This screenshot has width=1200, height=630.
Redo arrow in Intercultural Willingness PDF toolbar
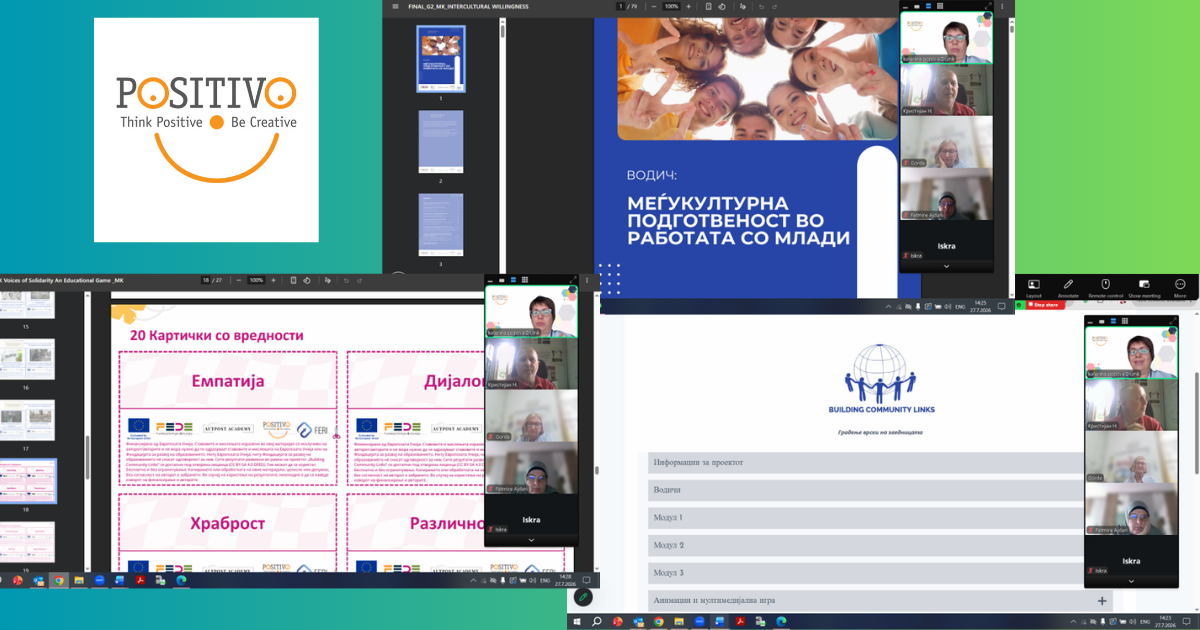[x=775, y=6]
